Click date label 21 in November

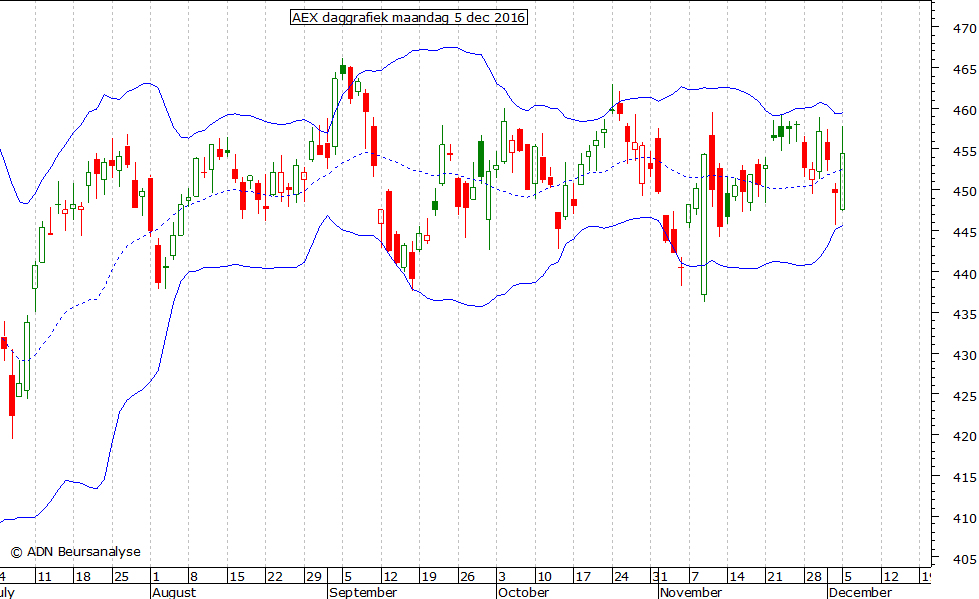[x=775, y=577]
